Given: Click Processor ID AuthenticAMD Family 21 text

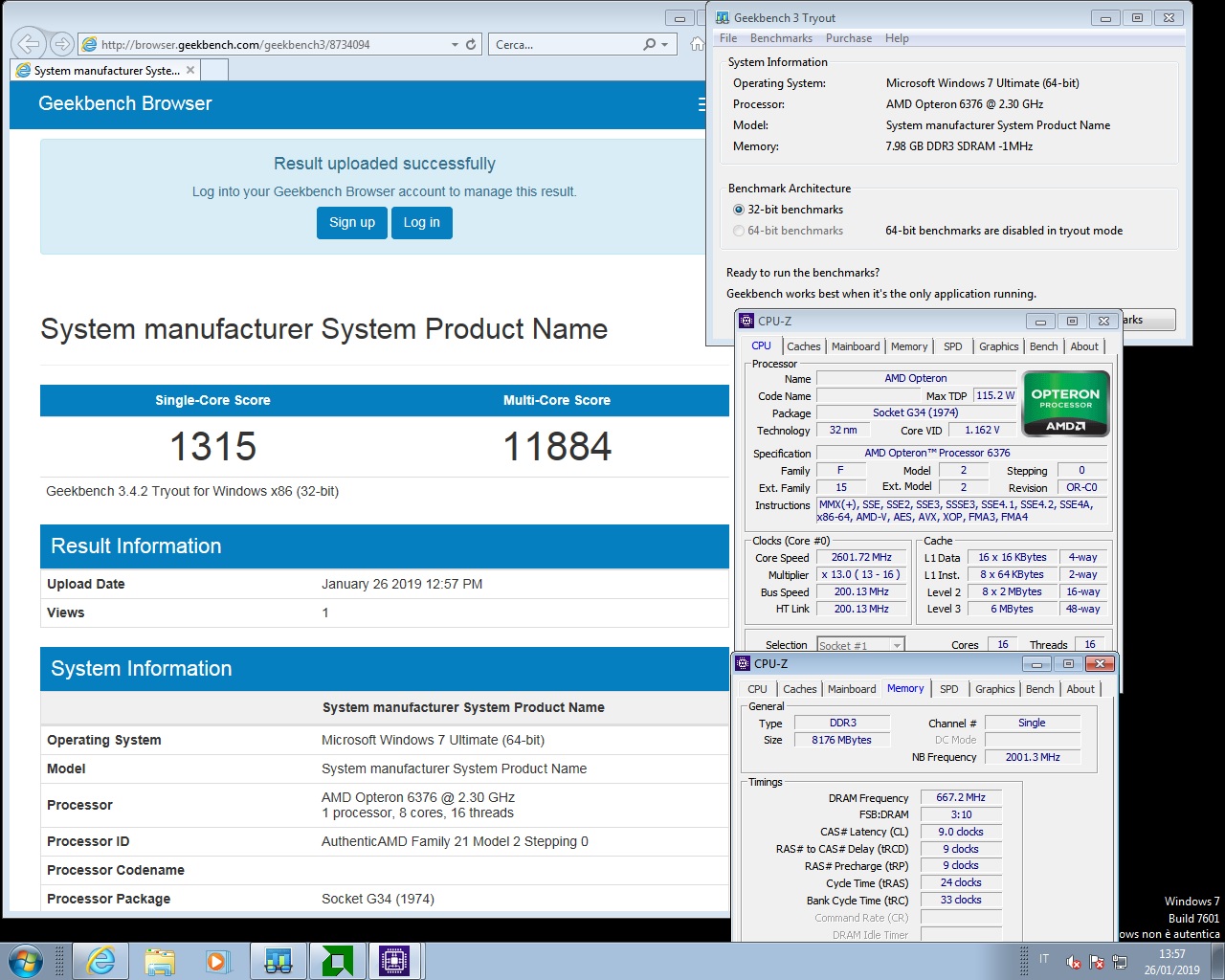Looking at the screenshot, I should coord(455,841).
